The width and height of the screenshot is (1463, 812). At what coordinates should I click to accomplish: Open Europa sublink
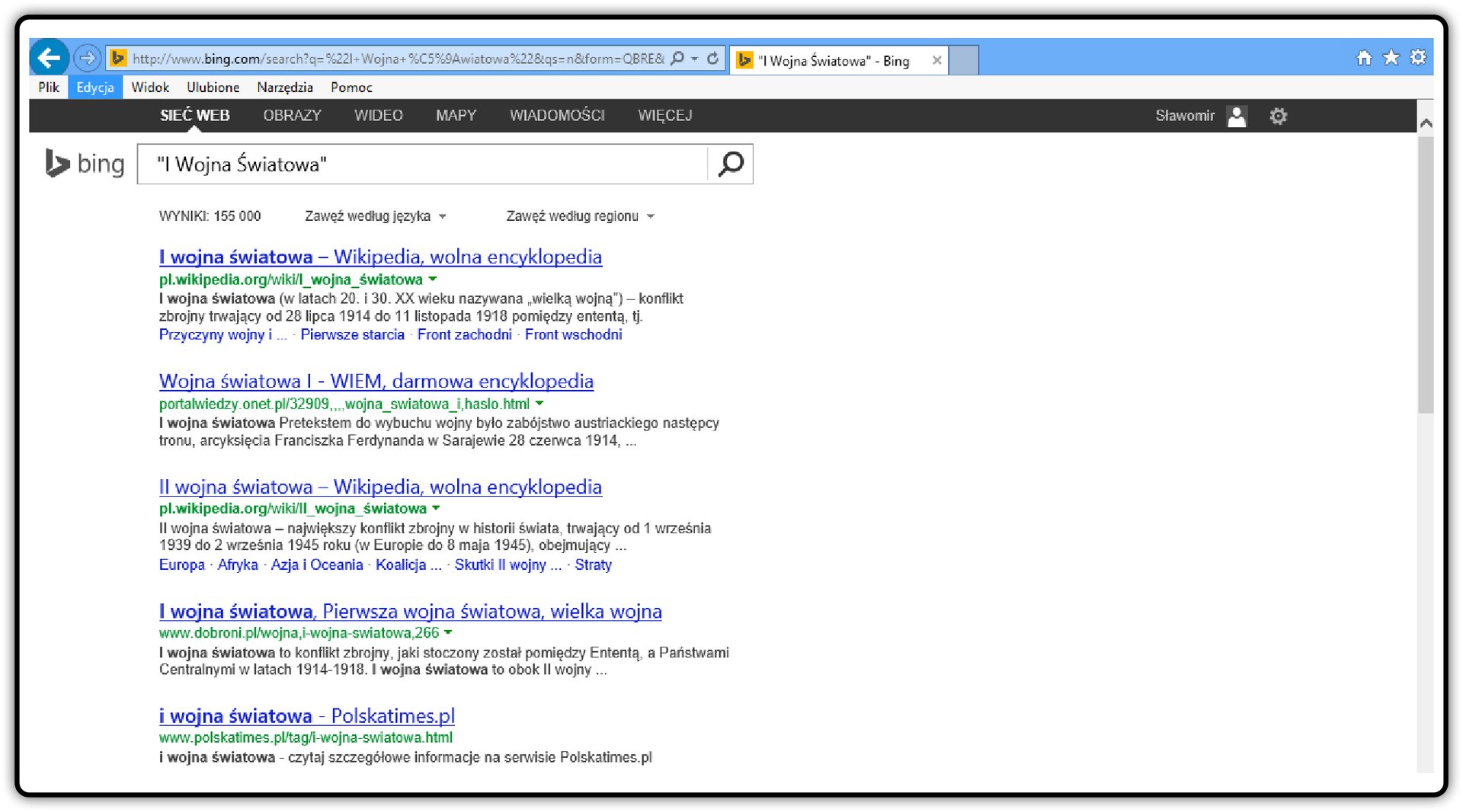181,564
